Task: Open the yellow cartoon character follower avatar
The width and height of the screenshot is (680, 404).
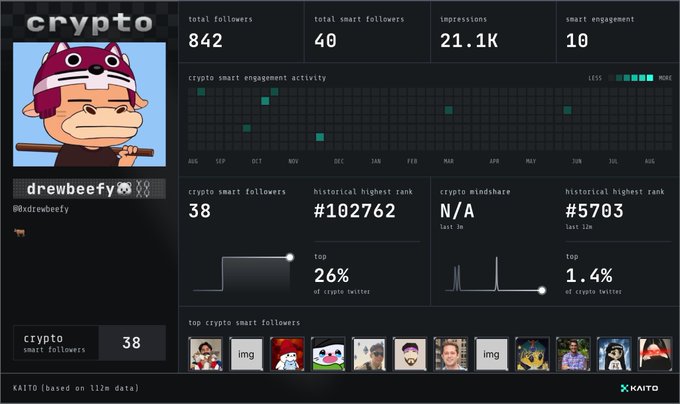Action: pos(533,354)
